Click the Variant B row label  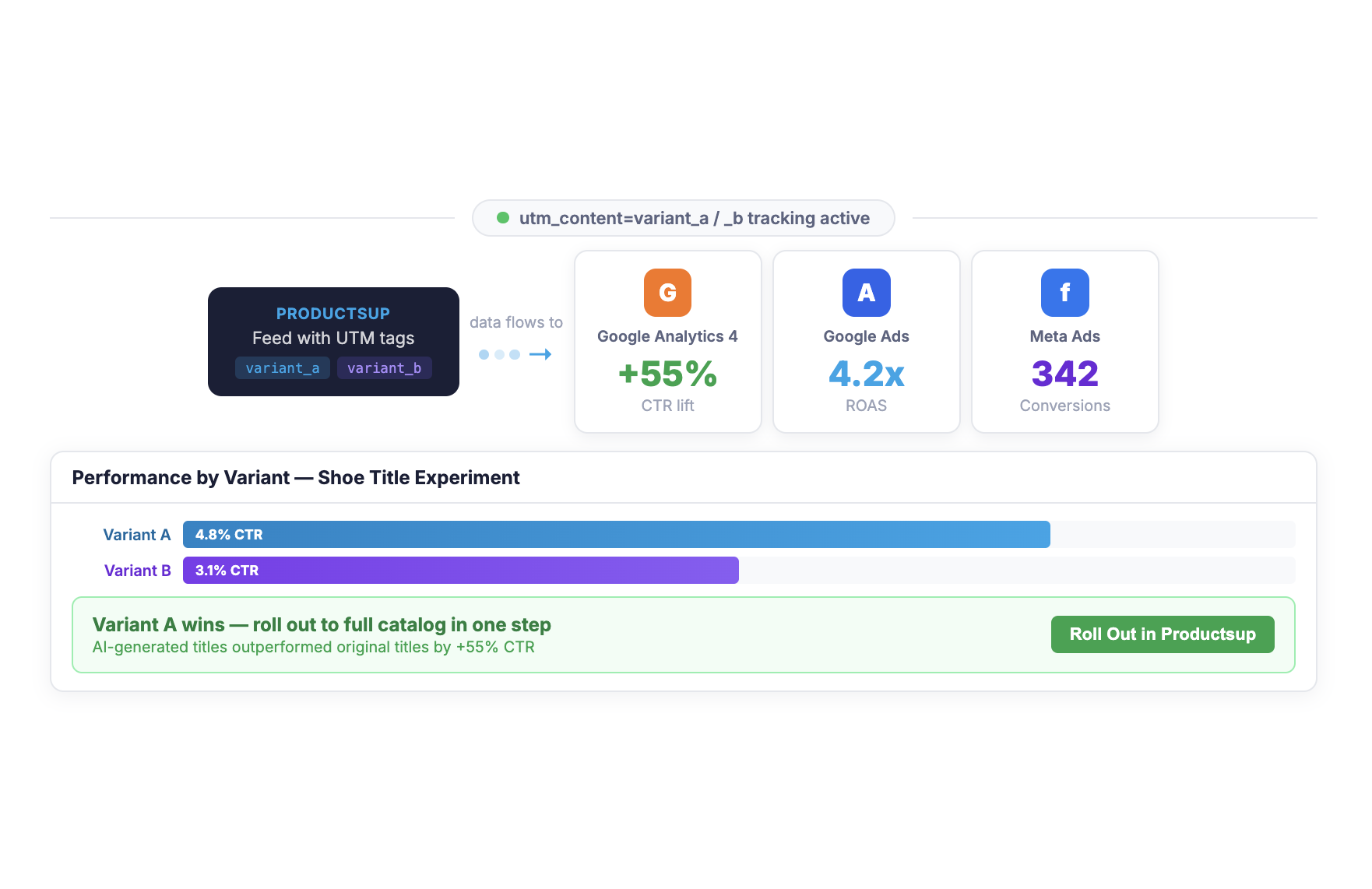[x=138, y=571]
